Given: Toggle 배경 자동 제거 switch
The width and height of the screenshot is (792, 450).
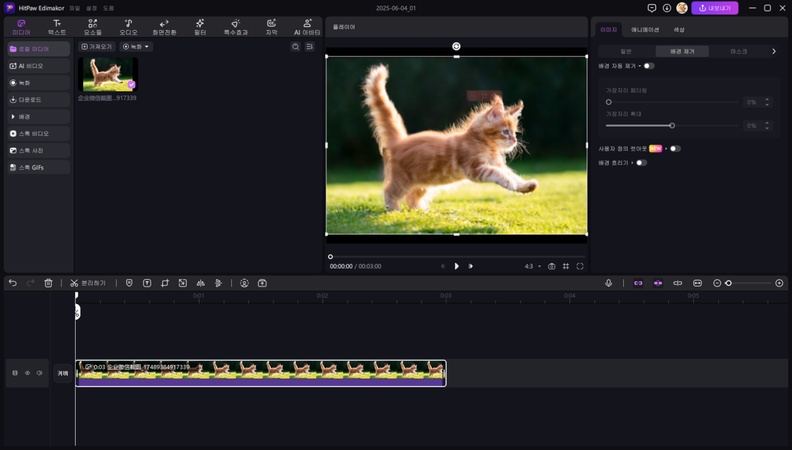Looking at the screenshot, I should click(x=648, y=66).
